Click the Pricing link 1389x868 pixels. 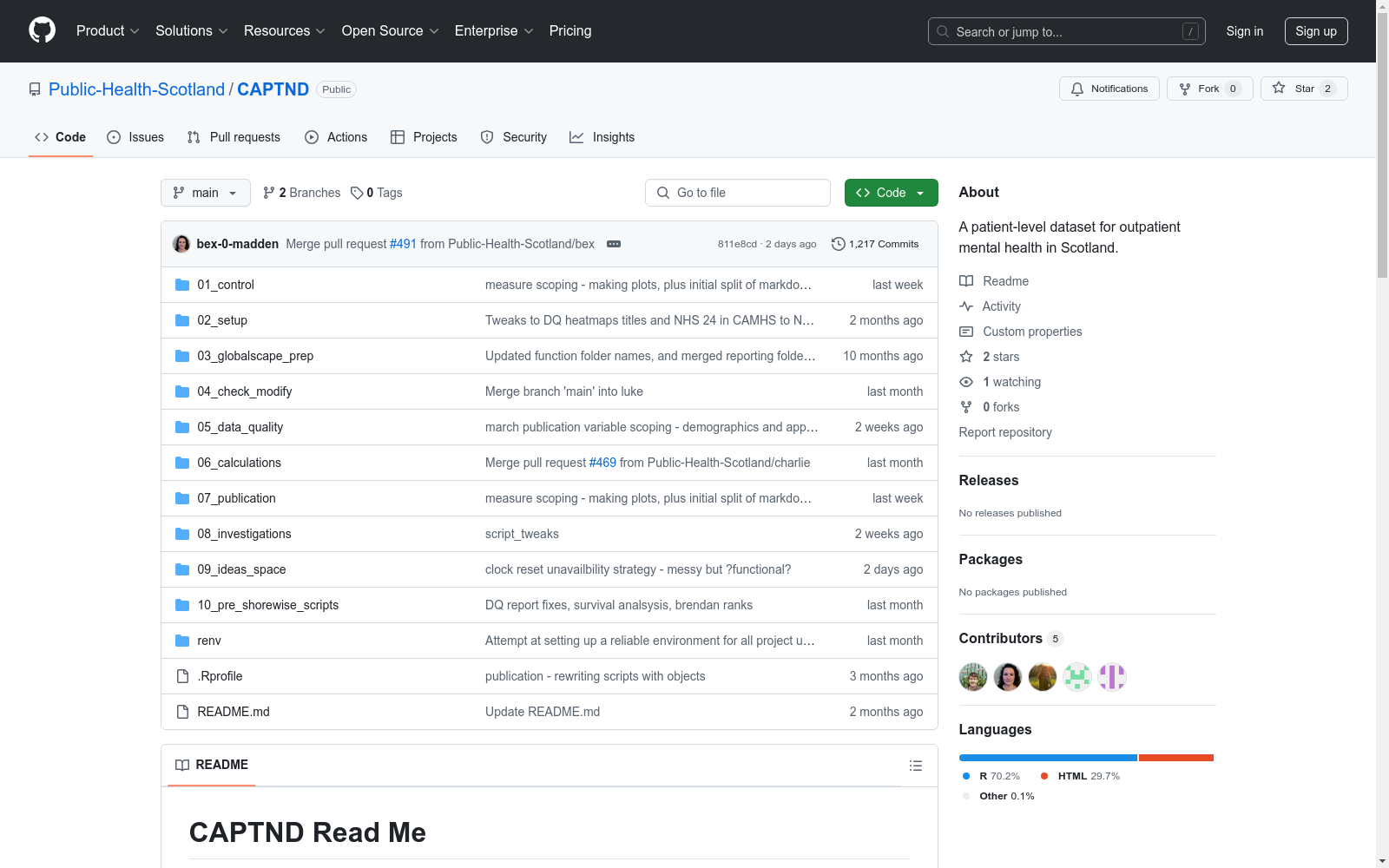(570, 30)
